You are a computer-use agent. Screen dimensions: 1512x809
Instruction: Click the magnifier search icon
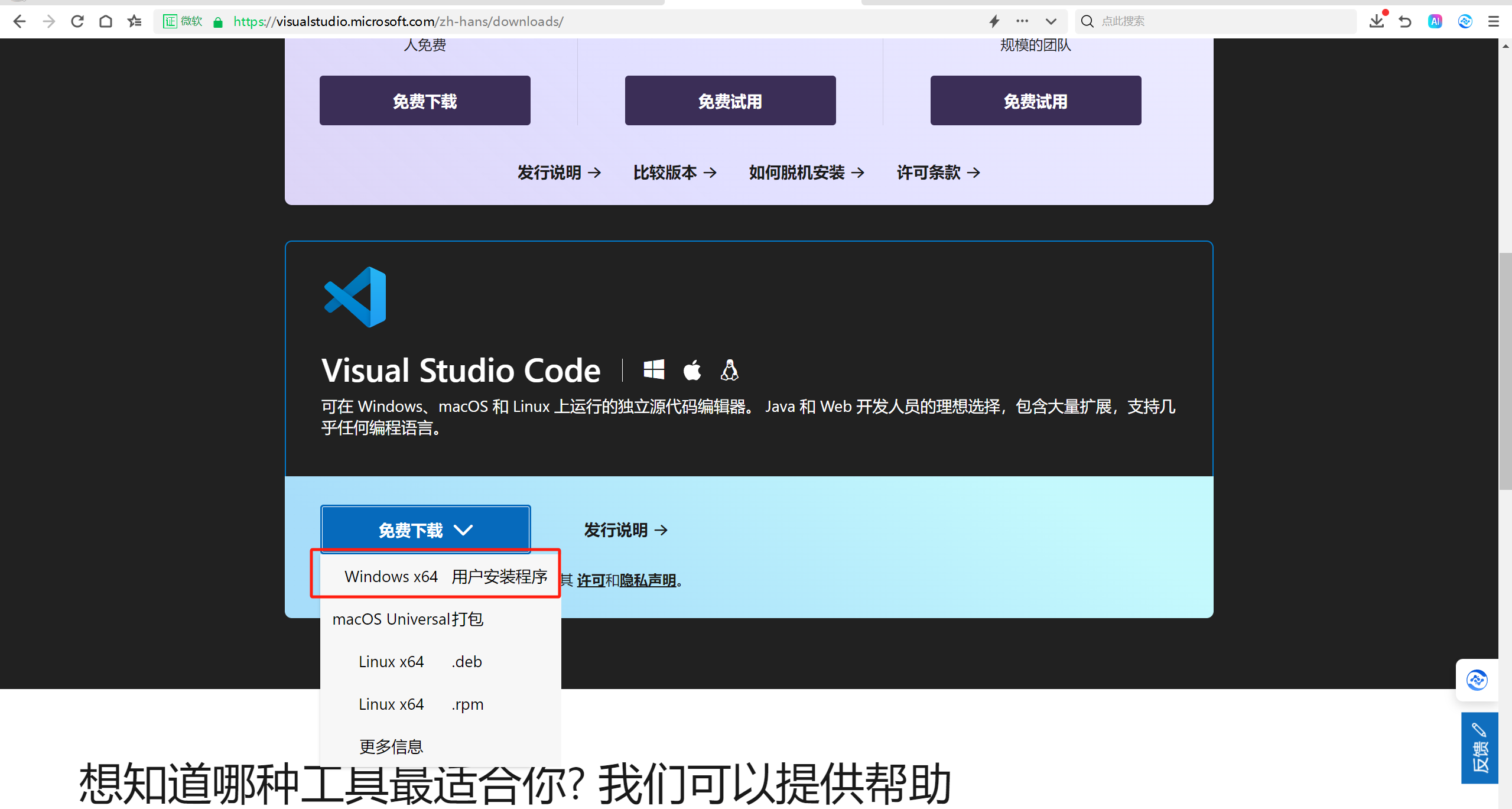1087,22
